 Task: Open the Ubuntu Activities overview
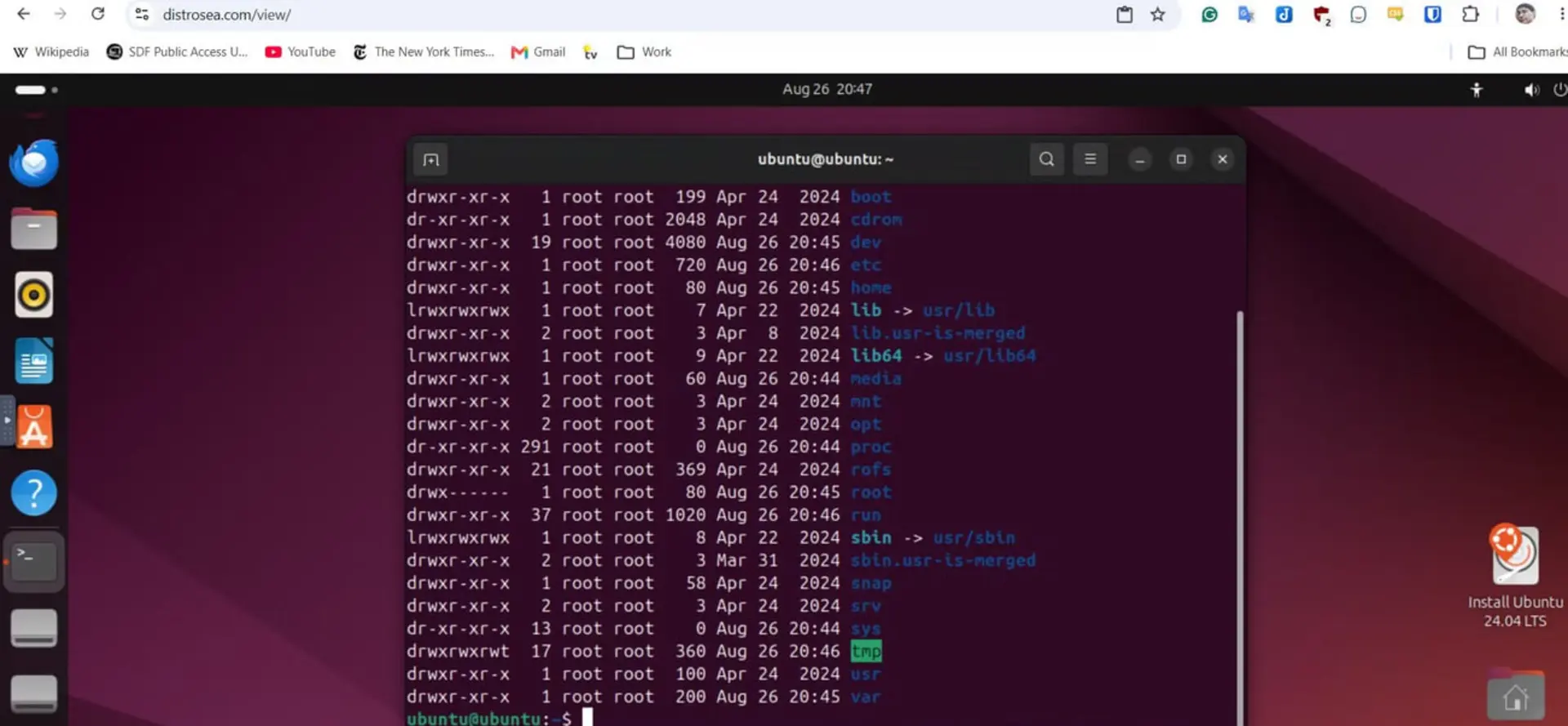36,89
